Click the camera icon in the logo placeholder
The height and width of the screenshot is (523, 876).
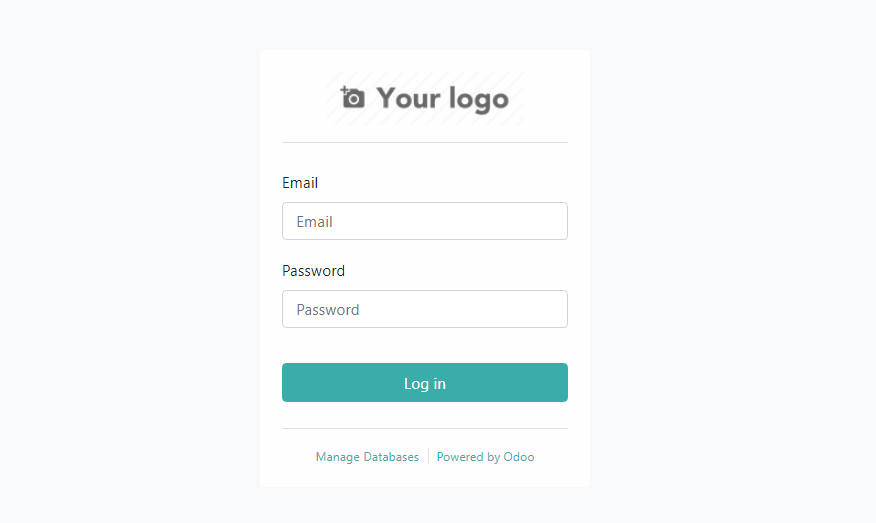click(353, 98)
